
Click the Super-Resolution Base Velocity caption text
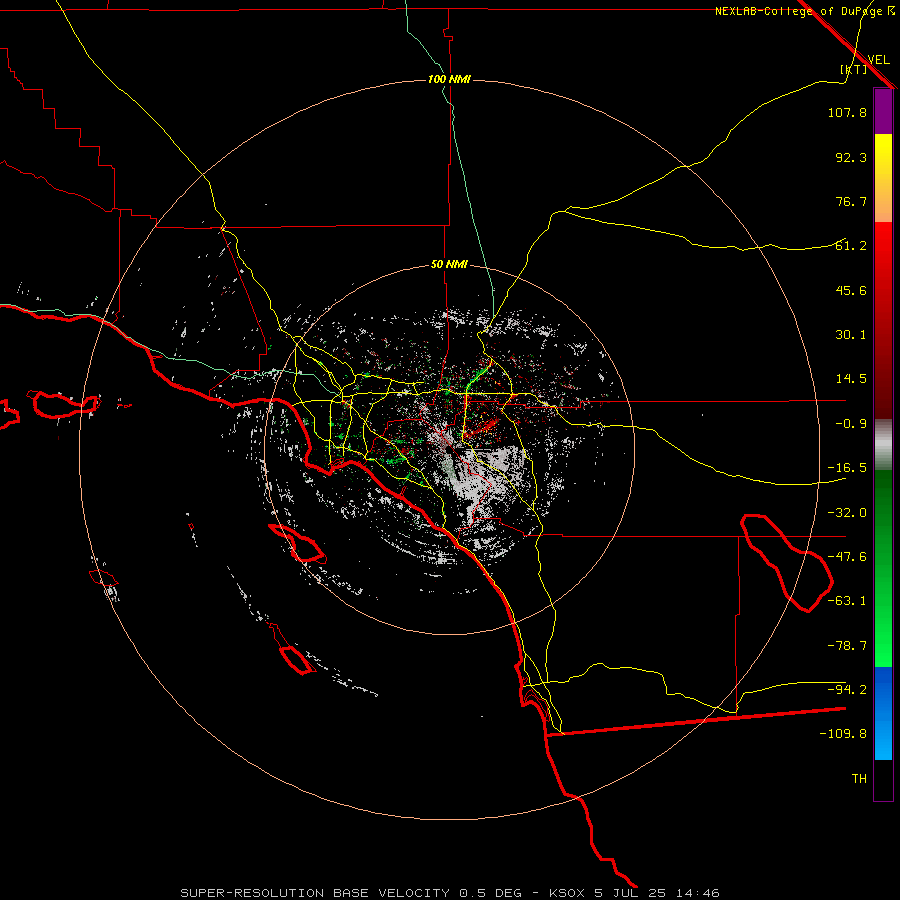(351, 893)
